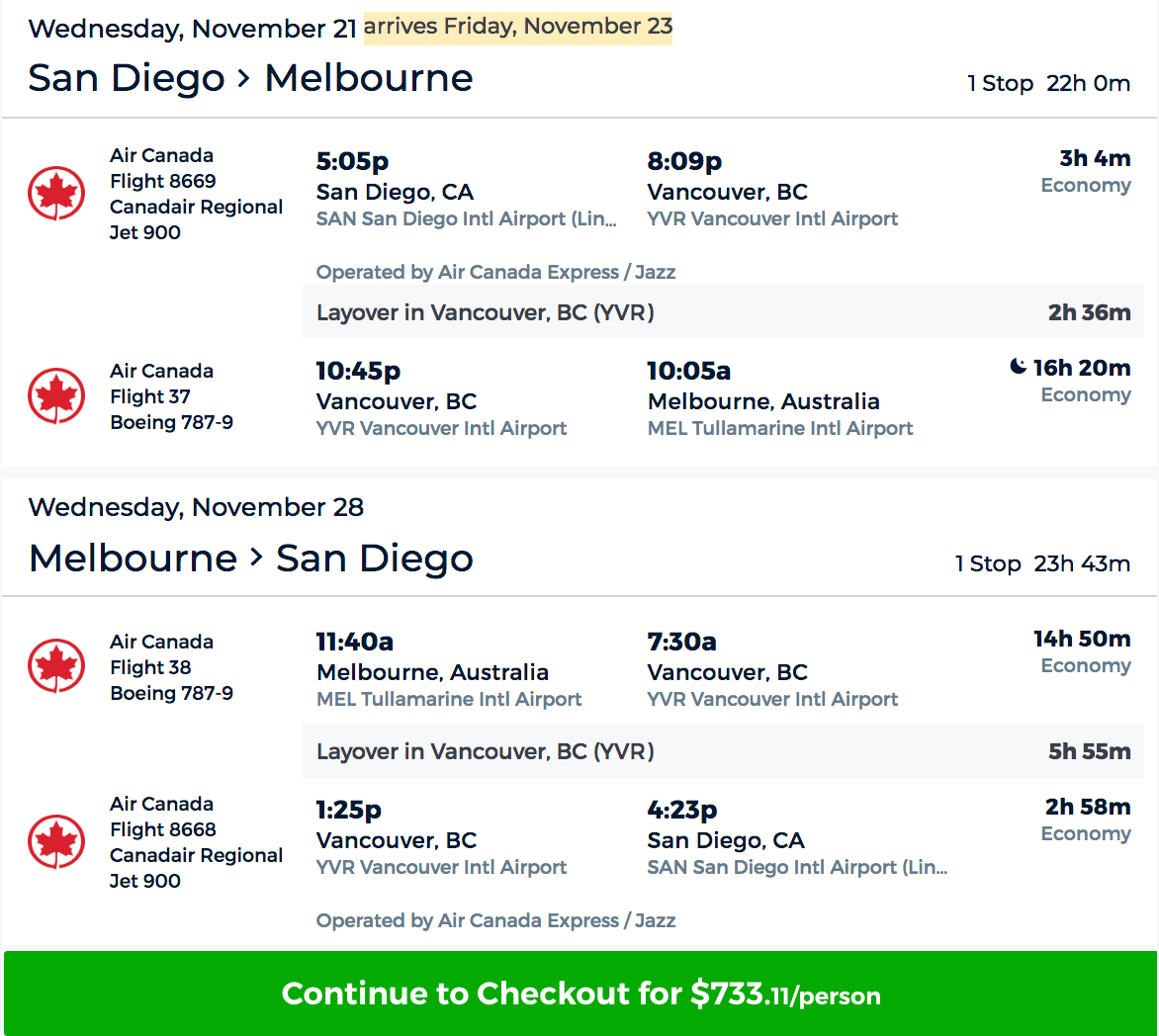This screenshot has width=1159, height=1036.
Task: Click the 1 Stop 22h 0m summary
Action: pyautogui.click(x=1048, y=83)
